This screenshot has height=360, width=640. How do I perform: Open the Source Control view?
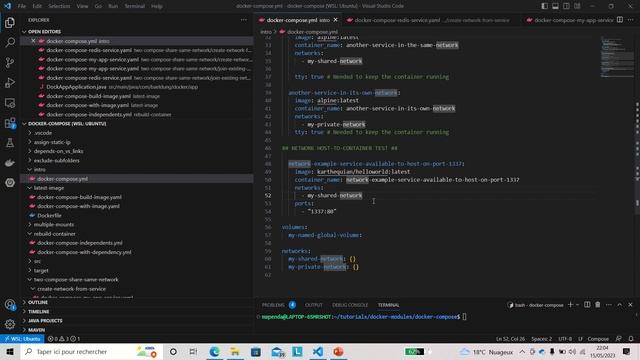(x=10, y=62)
